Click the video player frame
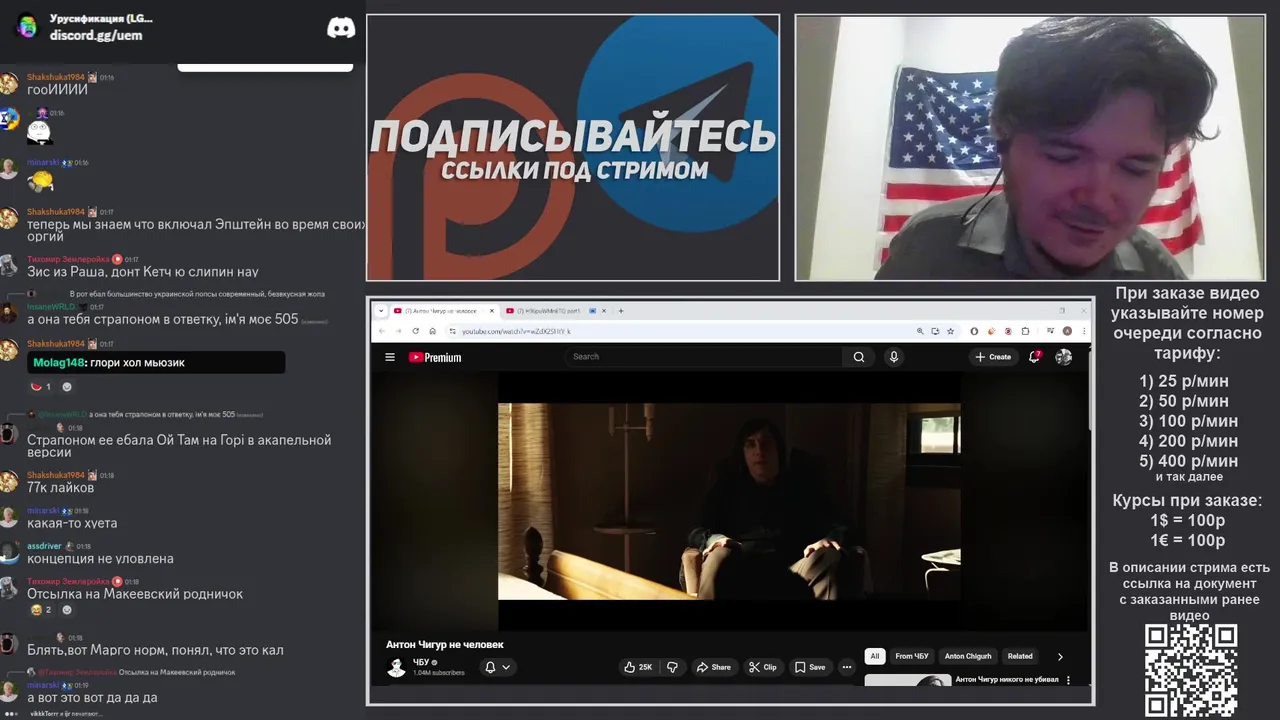 pyautogui.click(x=729, y=501)
